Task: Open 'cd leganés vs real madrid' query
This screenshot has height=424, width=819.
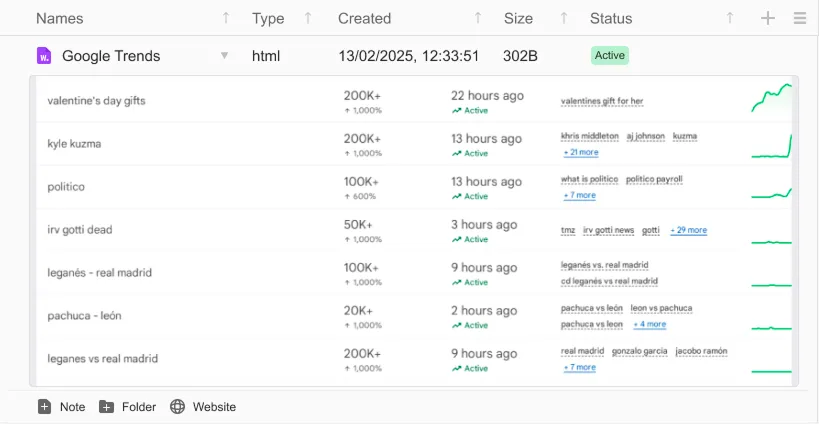Action: (x=609, y=281)
